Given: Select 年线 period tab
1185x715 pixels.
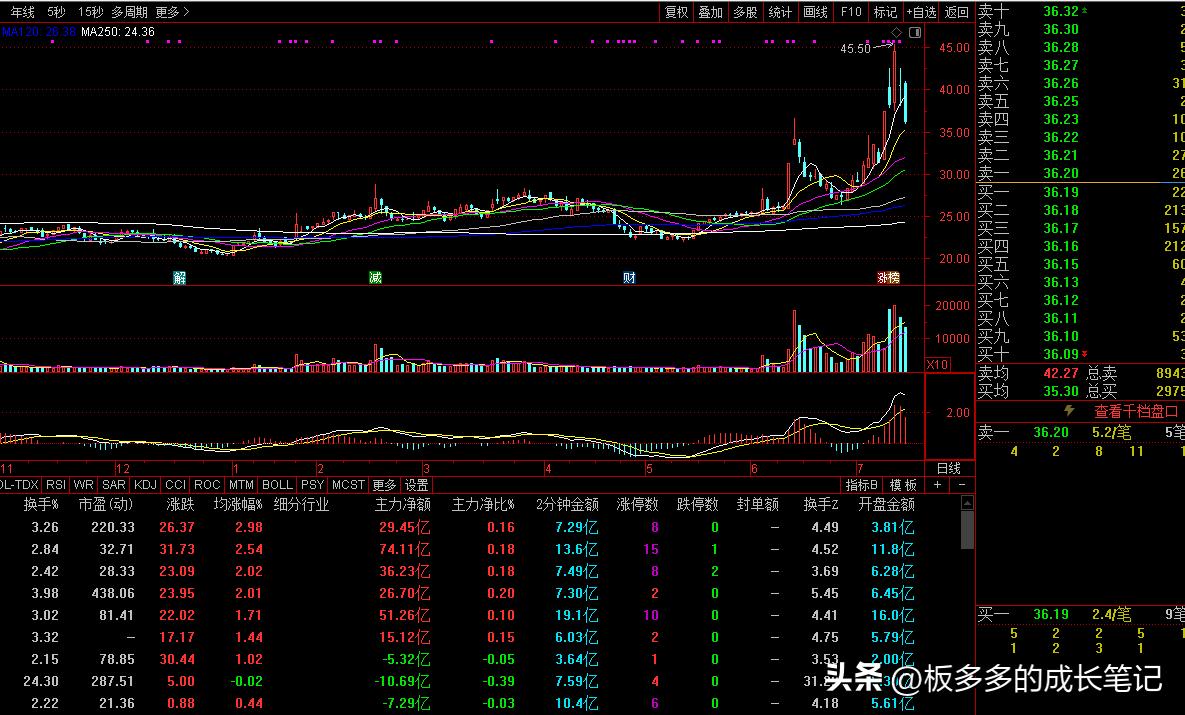Looking at the screenshot, I should [x=23, y=12].
